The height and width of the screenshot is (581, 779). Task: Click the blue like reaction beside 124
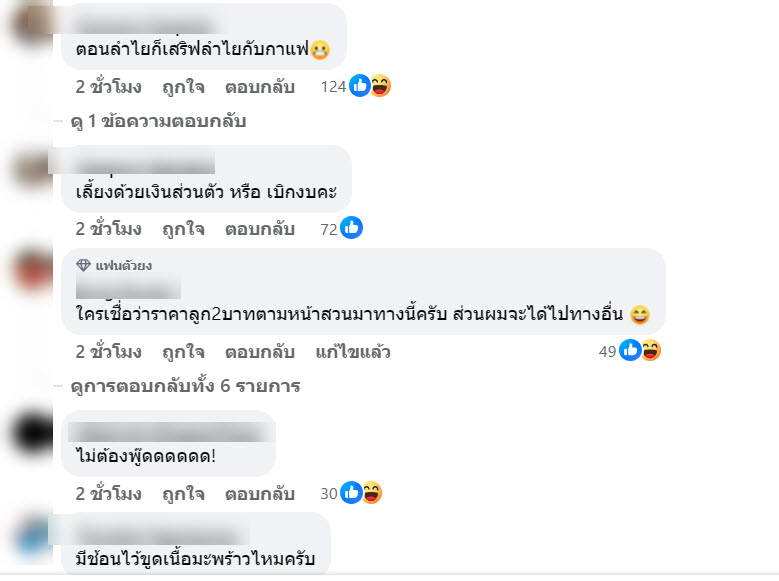click(x=359, y=87)
